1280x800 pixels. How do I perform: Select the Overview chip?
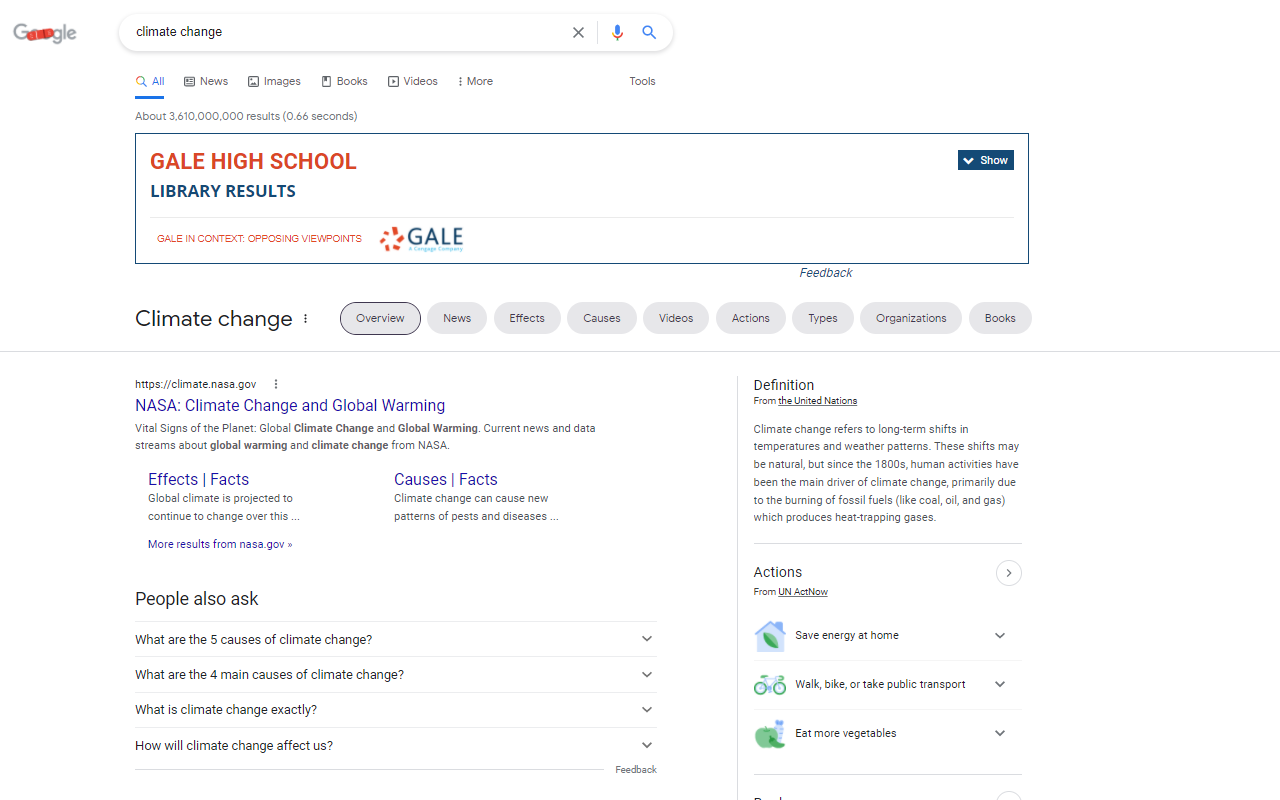tap(380, 319)
